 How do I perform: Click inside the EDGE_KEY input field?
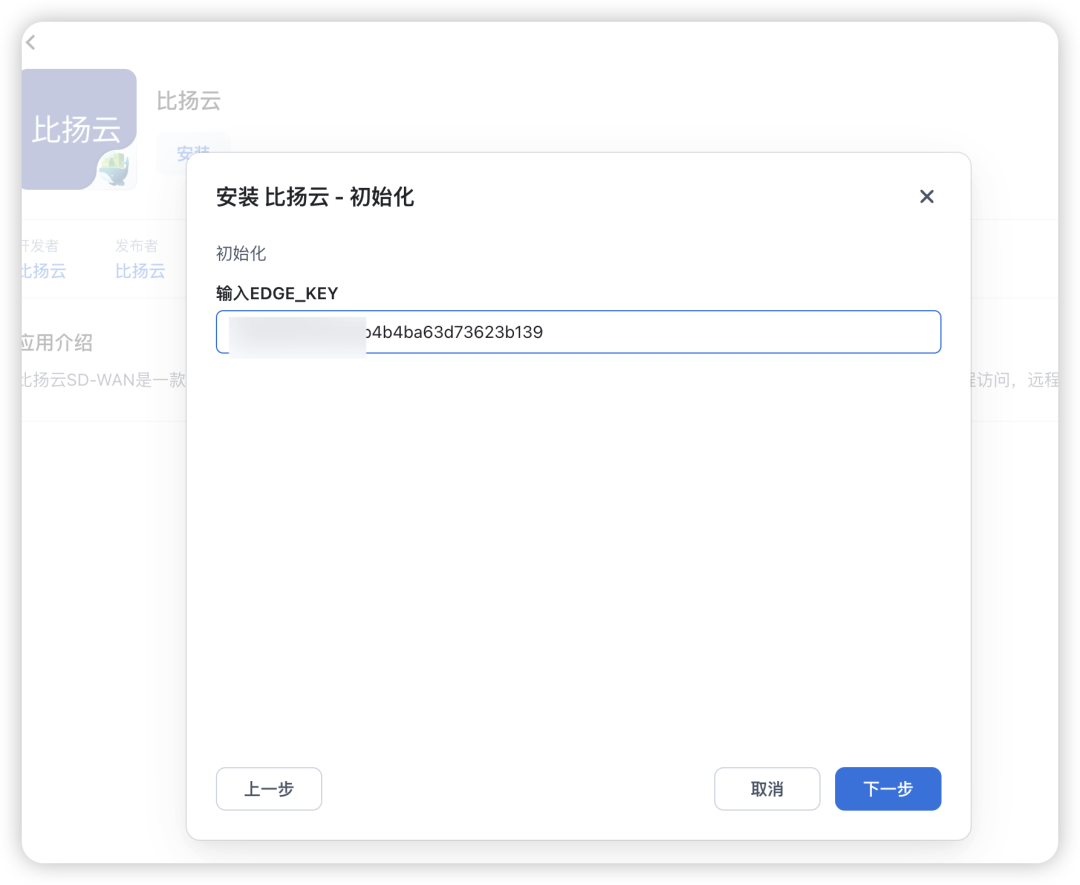(x=578, y=331)
